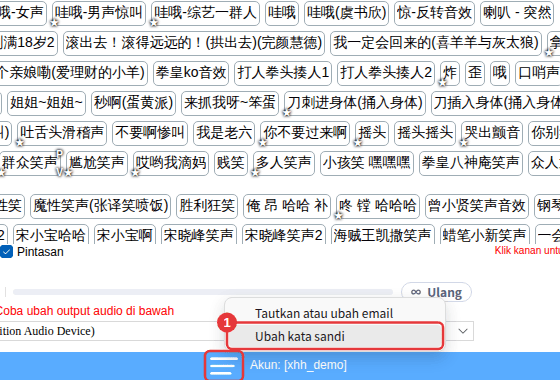The image size is (560, 380).
Task: Click the red 'Coba ubah output audio di bawah' text
Action: 86,311
